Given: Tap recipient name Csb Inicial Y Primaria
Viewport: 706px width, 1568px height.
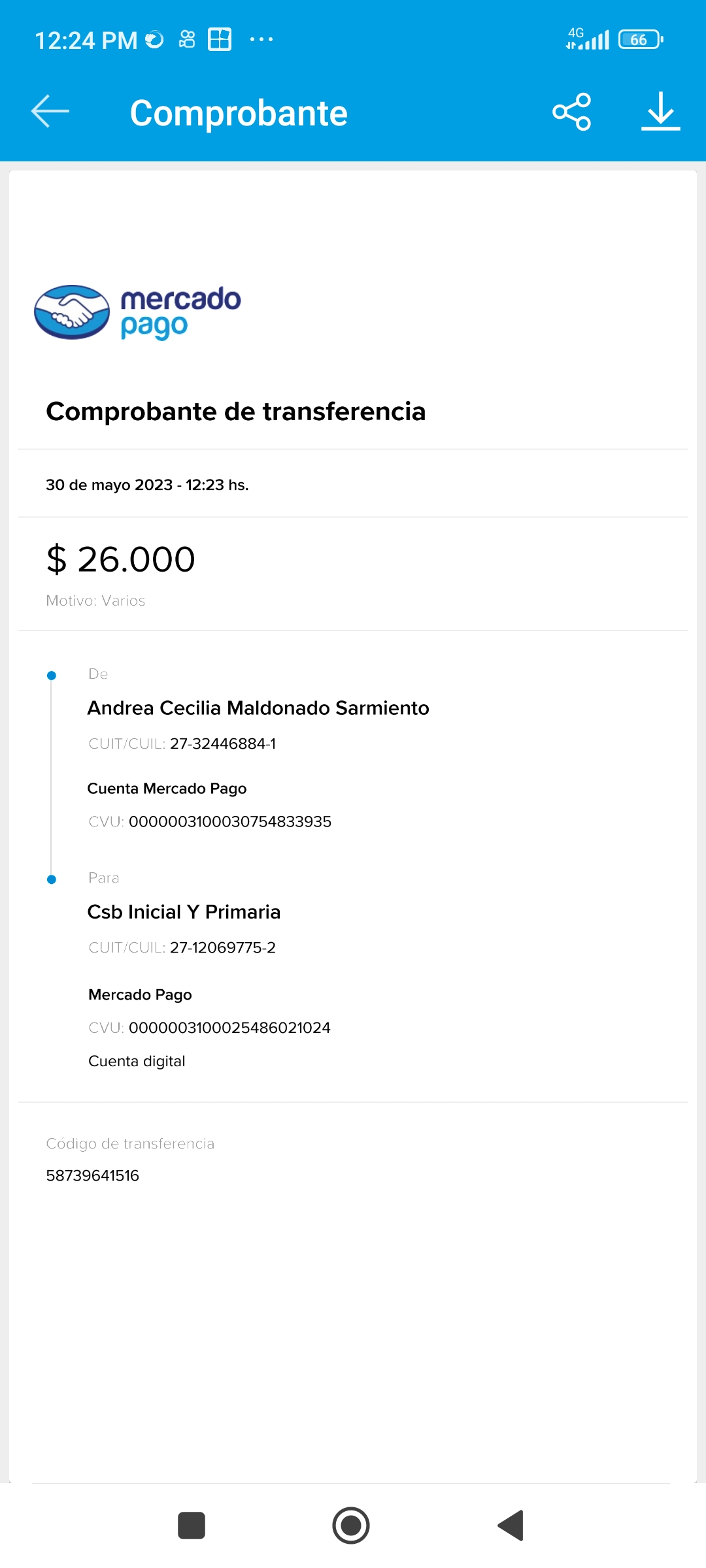Looking at the screenshot, I should coord(184,912).
